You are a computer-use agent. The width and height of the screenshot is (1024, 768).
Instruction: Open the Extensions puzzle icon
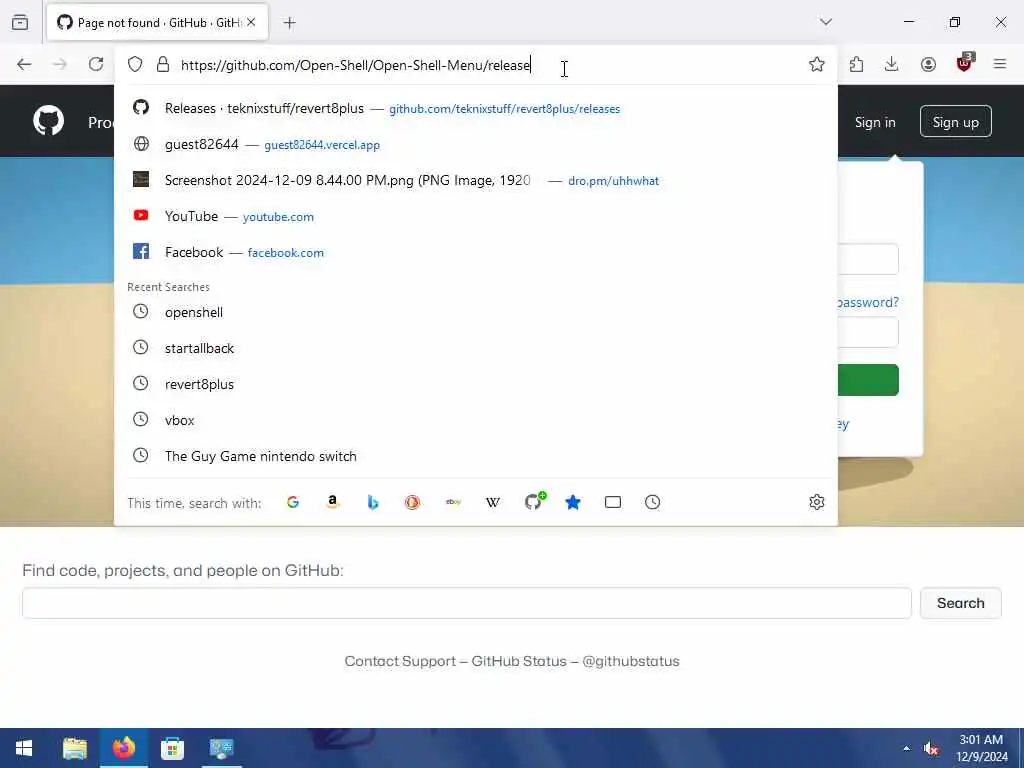click(856, 64)
